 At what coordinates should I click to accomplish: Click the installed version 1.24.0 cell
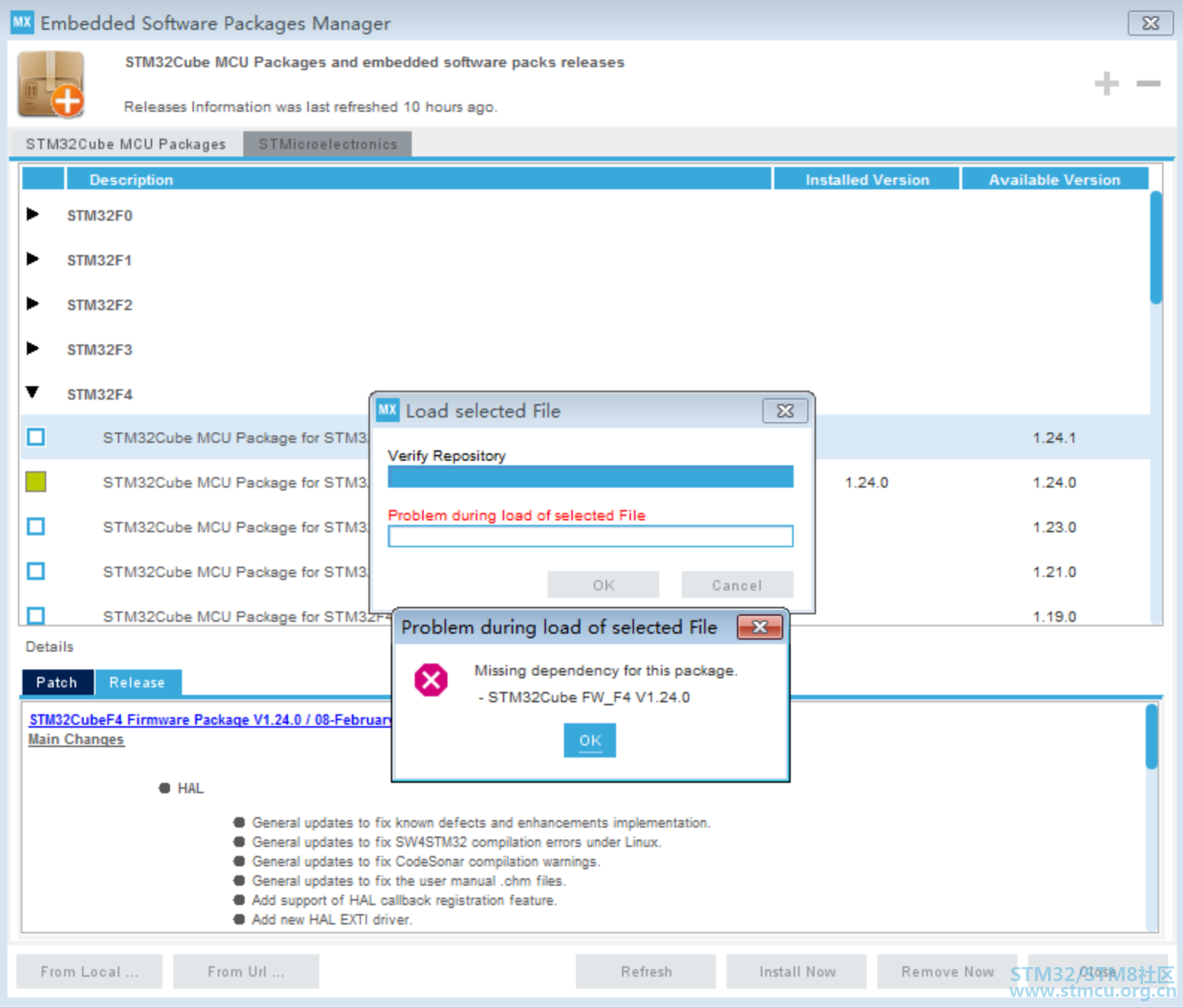coord(867,482)
